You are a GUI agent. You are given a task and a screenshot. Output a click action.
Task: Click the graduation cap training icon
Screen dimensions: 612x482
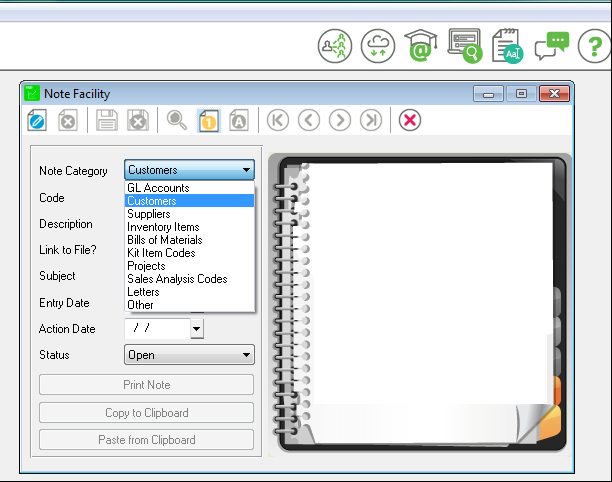[x=421, y=46]
